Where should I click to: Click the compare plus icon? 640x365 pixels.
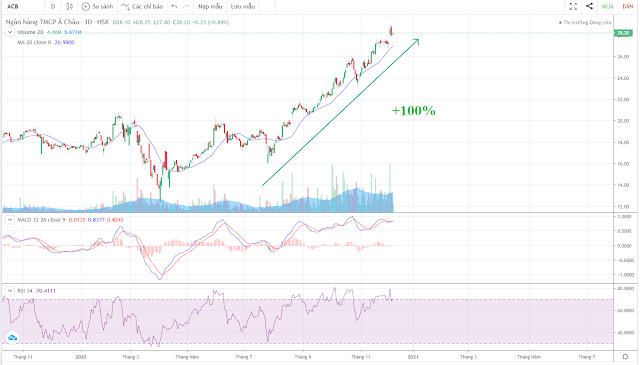tap(85, 7)
